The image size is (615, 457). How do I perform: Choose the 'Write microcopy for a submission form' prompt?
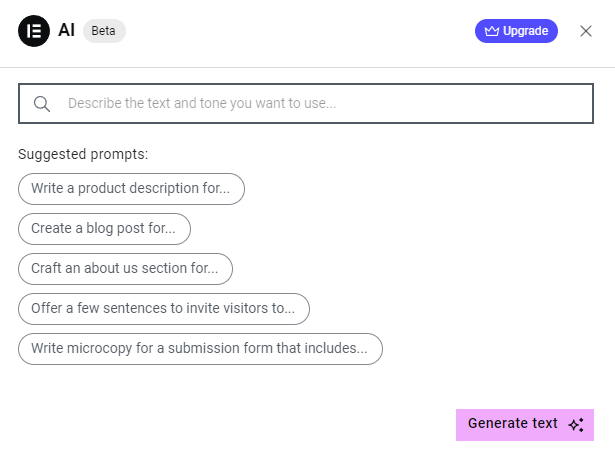click(200, 349)
